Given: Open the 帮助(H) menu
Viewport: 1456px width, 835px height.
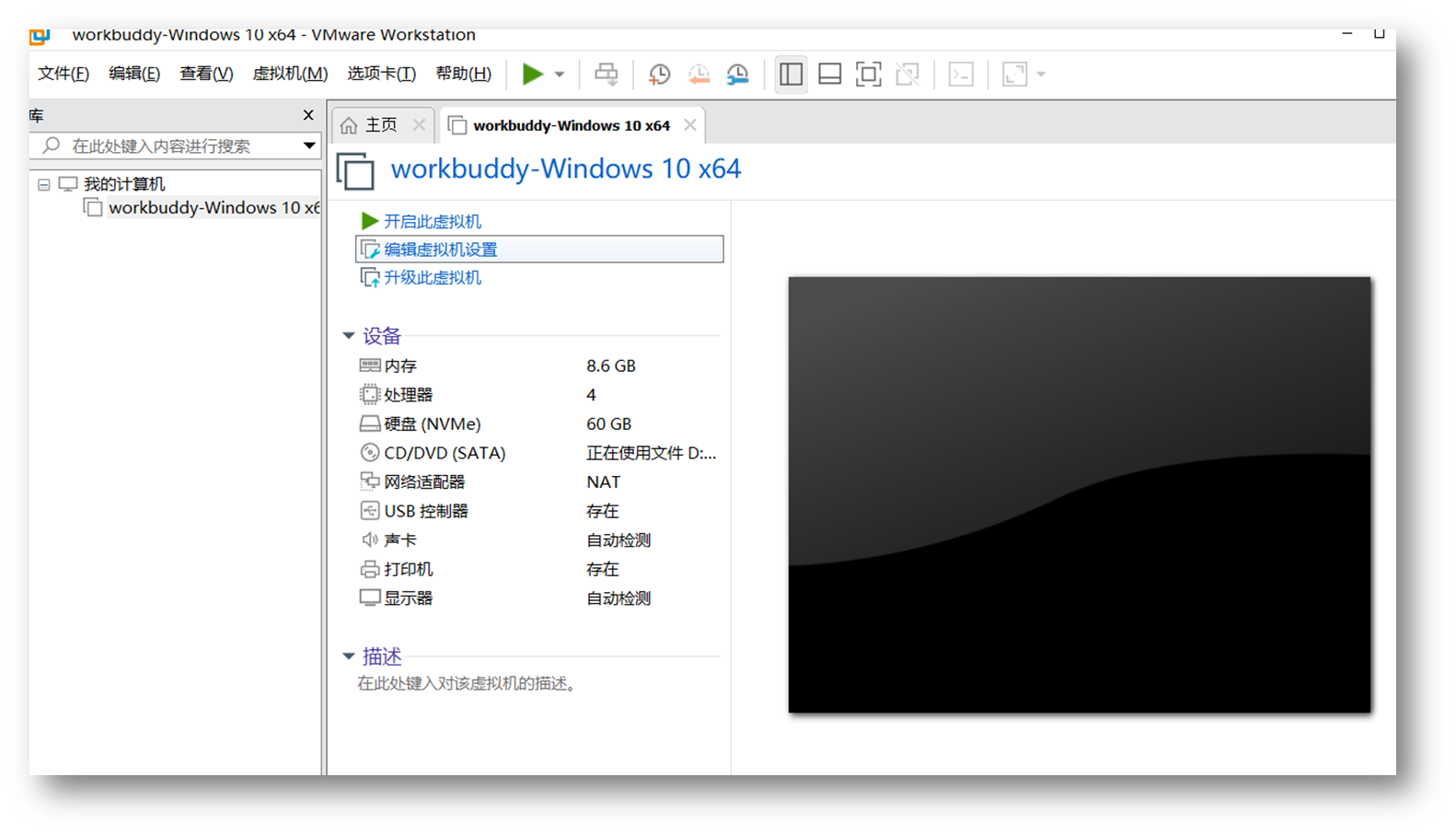Looking at the screenshot, I should click(463, 74).
